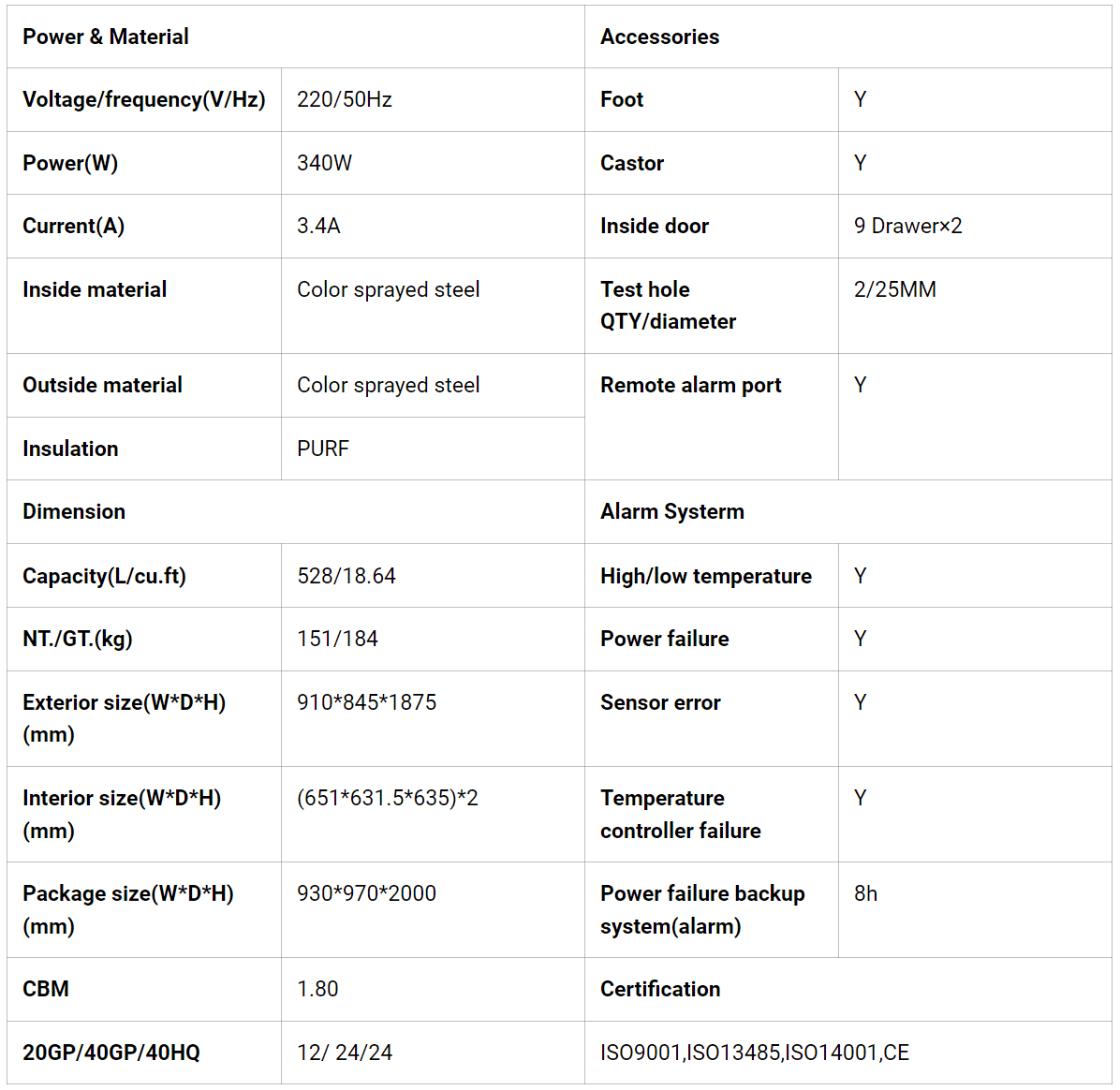Click the 528/18.64 capacity value
Screen dimensions: 1120x1090
[346, 576]
